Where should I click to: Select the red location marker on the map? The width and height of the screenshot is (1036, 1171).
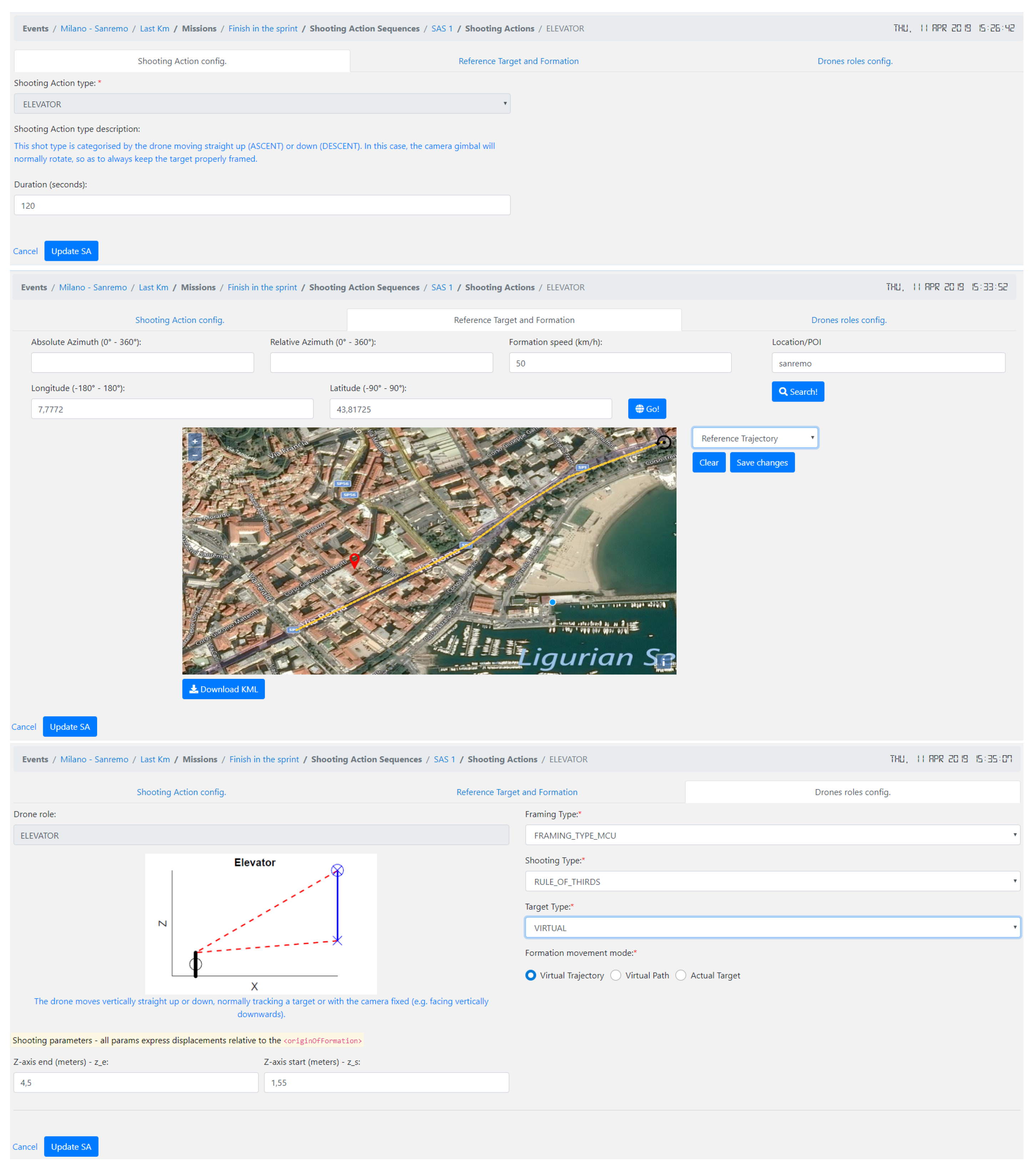click(355, 561)
